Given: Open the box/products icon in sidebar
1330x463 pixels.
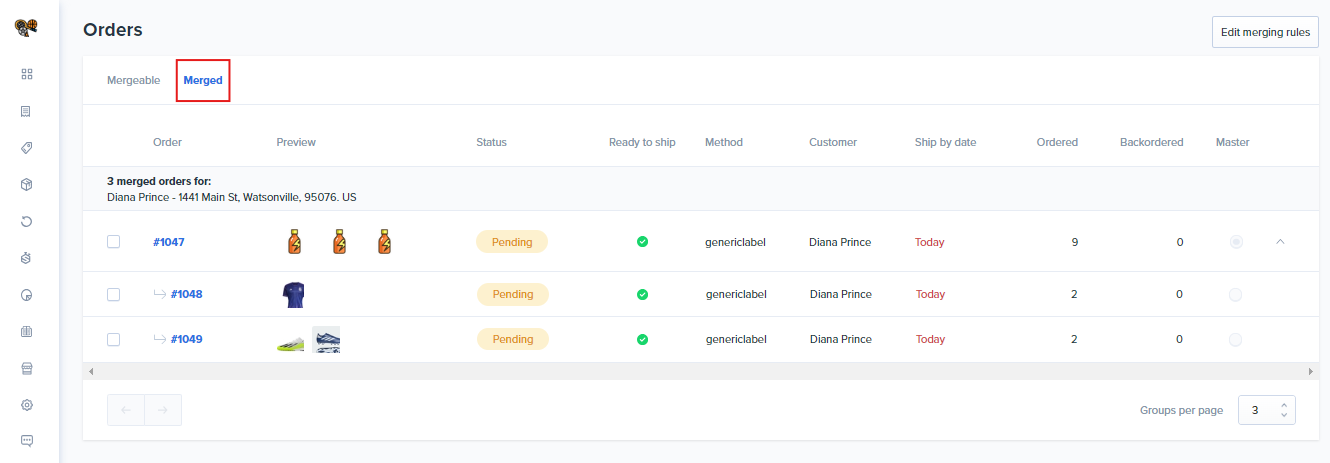Looking at the screenshot, I should click(x=27, y=185).
